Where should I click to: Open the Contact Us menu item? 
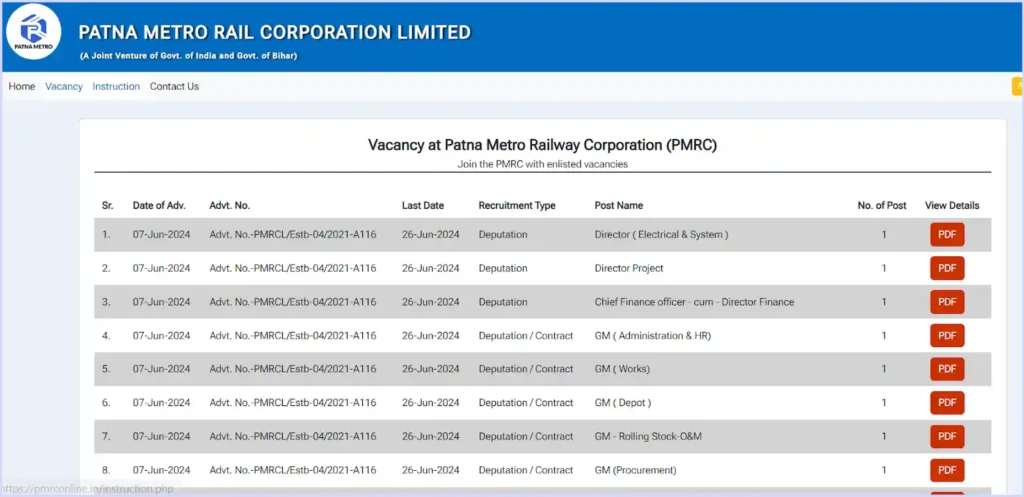[x=174, y=86]
